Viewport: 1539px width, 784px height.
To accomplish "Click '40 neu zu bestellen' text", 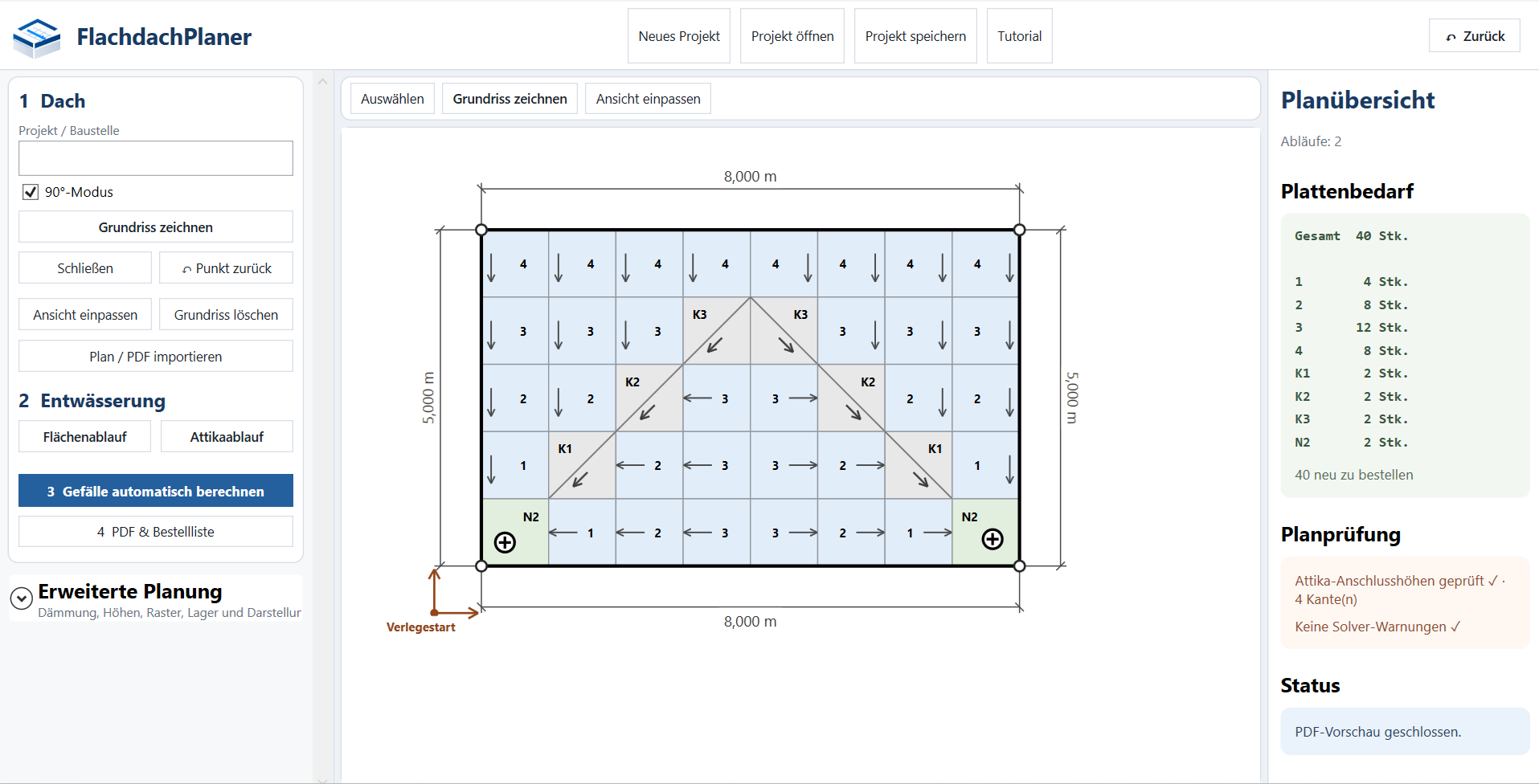I will [1354, 475].
